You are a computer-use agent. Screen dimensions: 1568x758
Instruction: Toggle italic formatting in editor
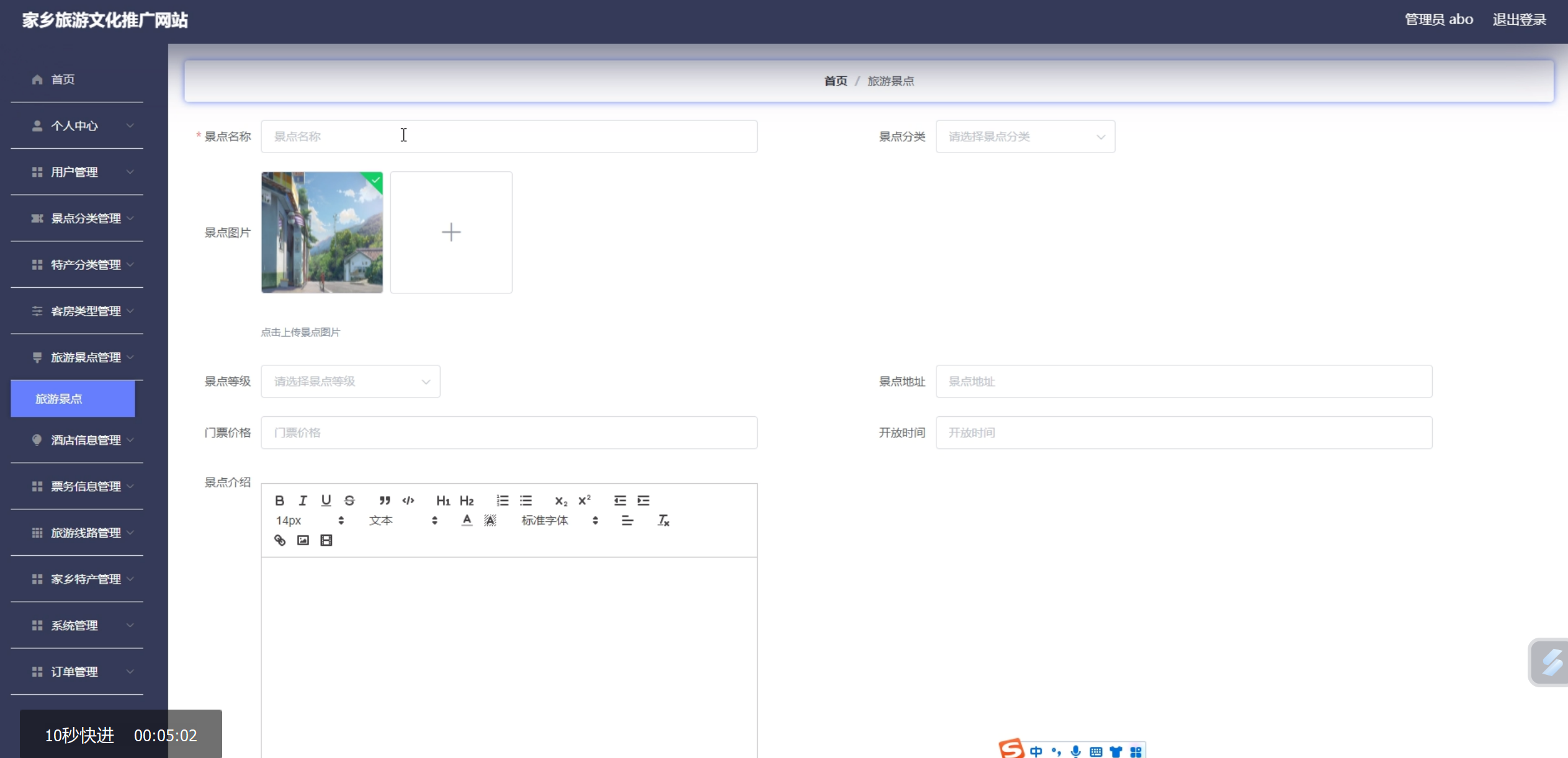click(303, 501)
